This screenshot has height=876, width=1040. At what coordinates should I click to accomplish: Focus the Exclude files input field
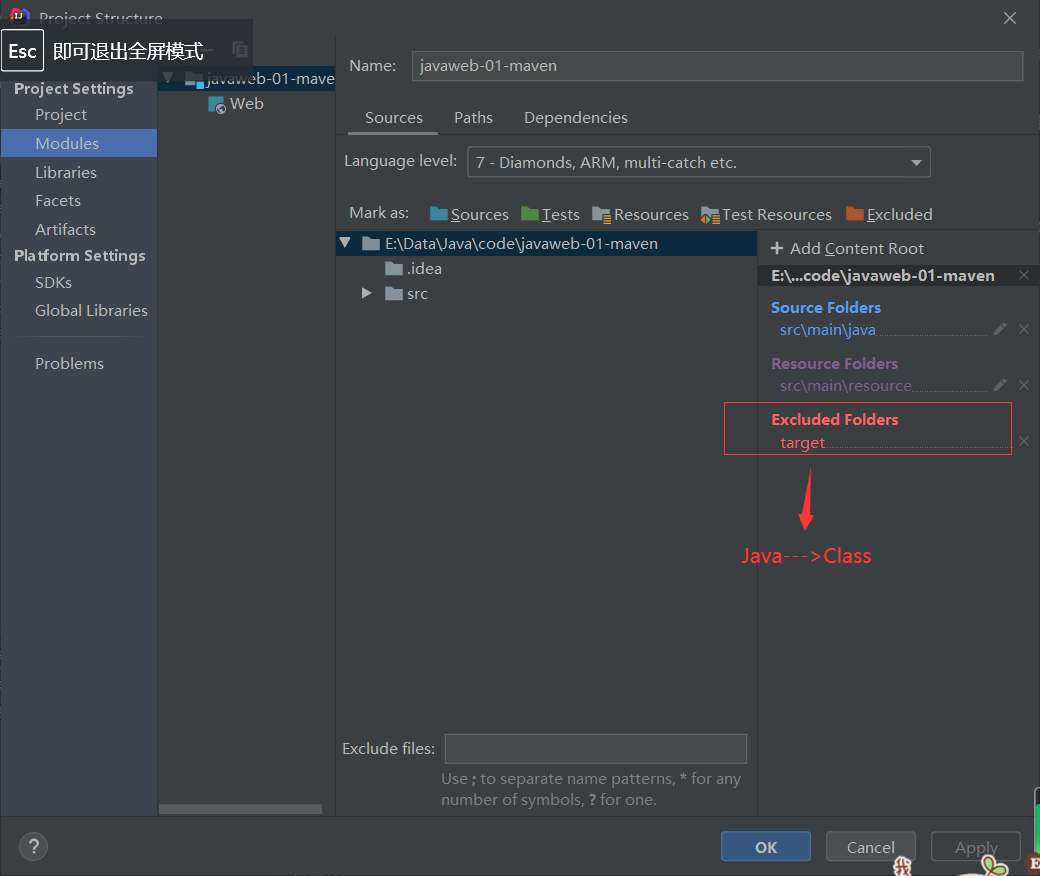tap(596, 748)
